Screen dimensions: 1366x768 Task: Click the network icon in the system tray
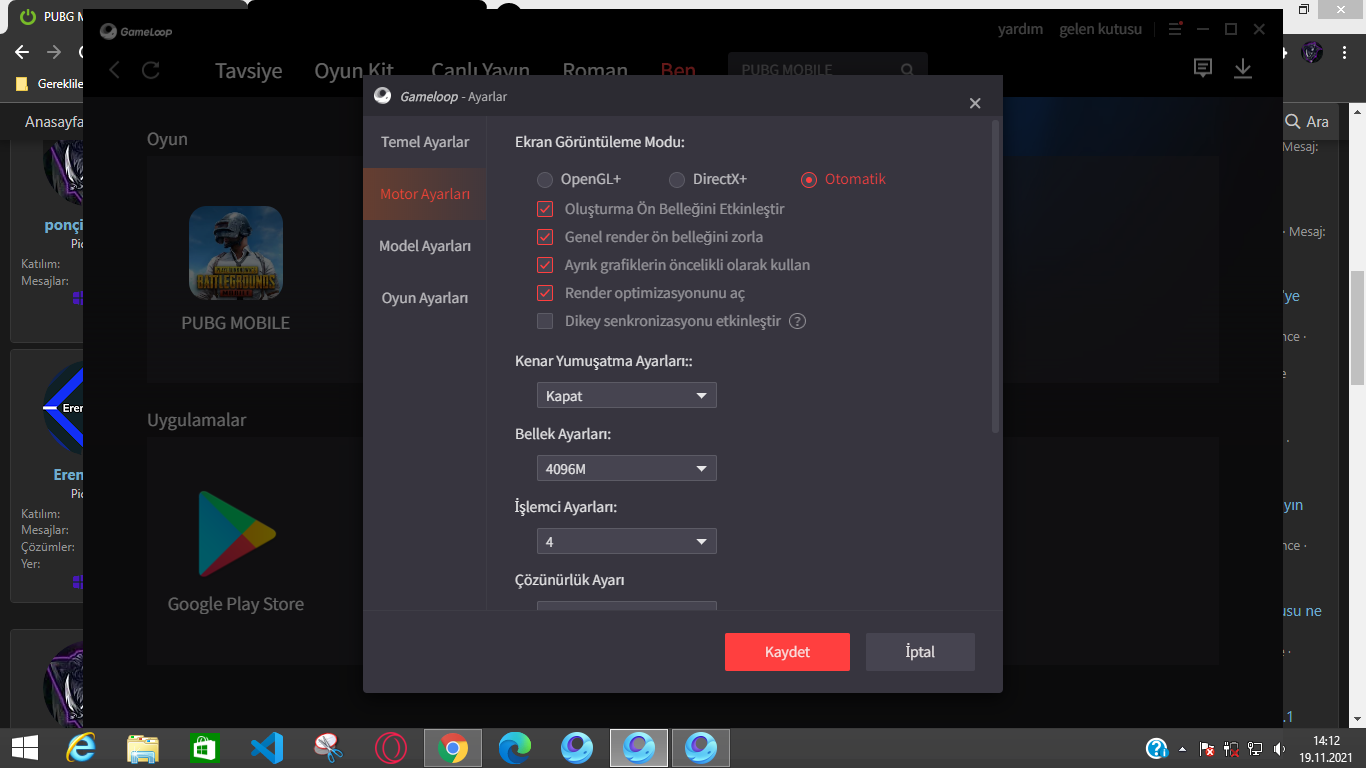[x=1255, y=748]
